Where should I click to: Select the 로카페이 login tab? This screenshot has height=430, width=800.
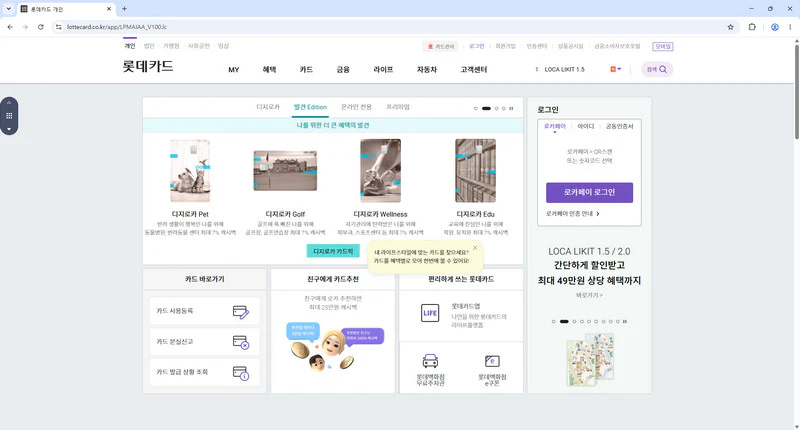(555, 126)
